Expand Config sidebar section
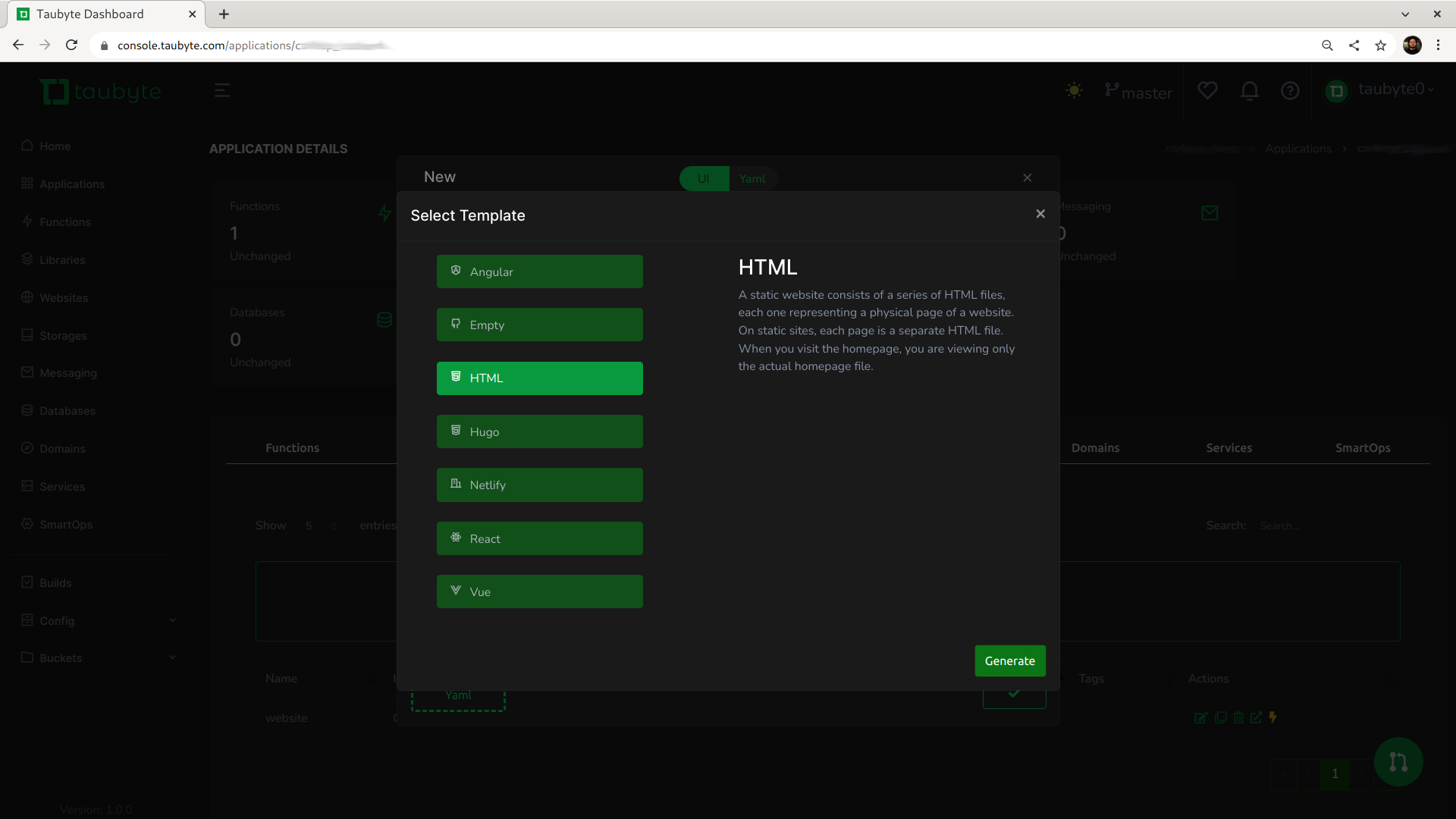Image resolution: width=1456 pixels, height=819 pixels. [x=99, y=620]
